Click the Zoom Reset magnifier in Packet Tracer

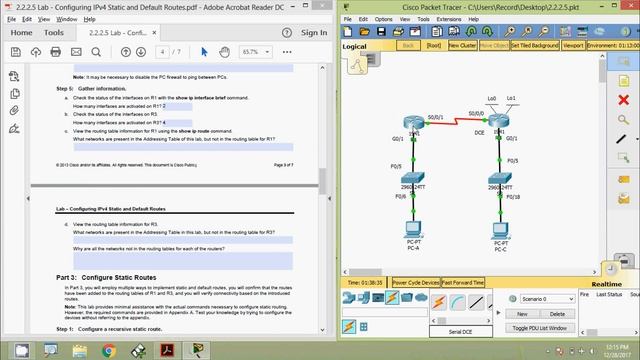tap(527, 31)
